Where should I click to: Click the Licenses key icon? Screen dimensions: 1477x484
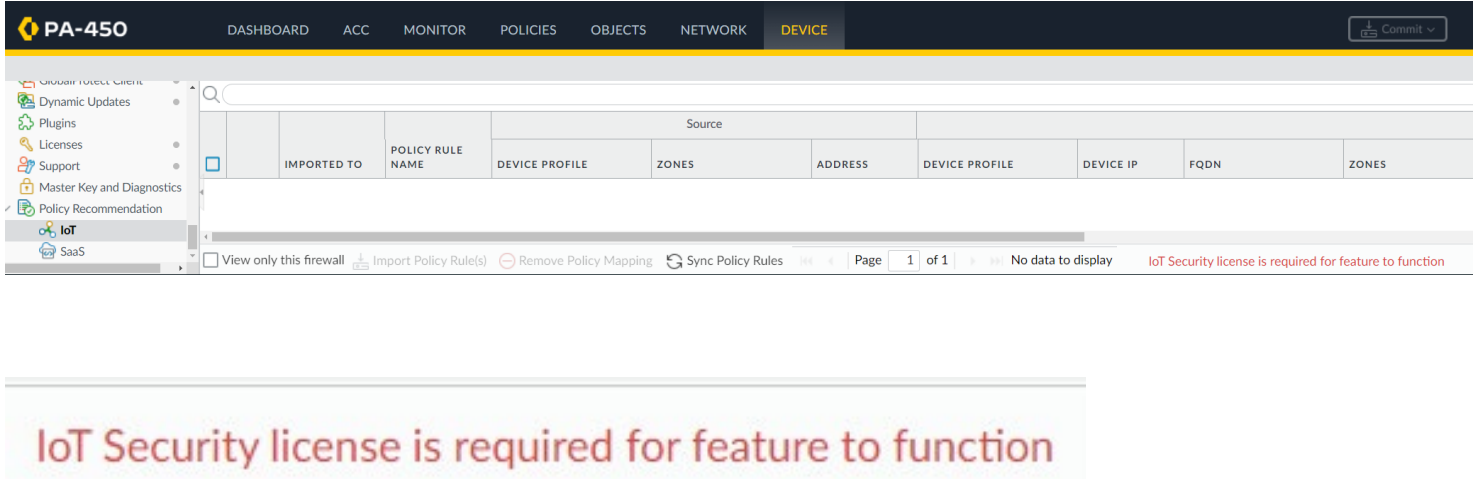point(26,145)
